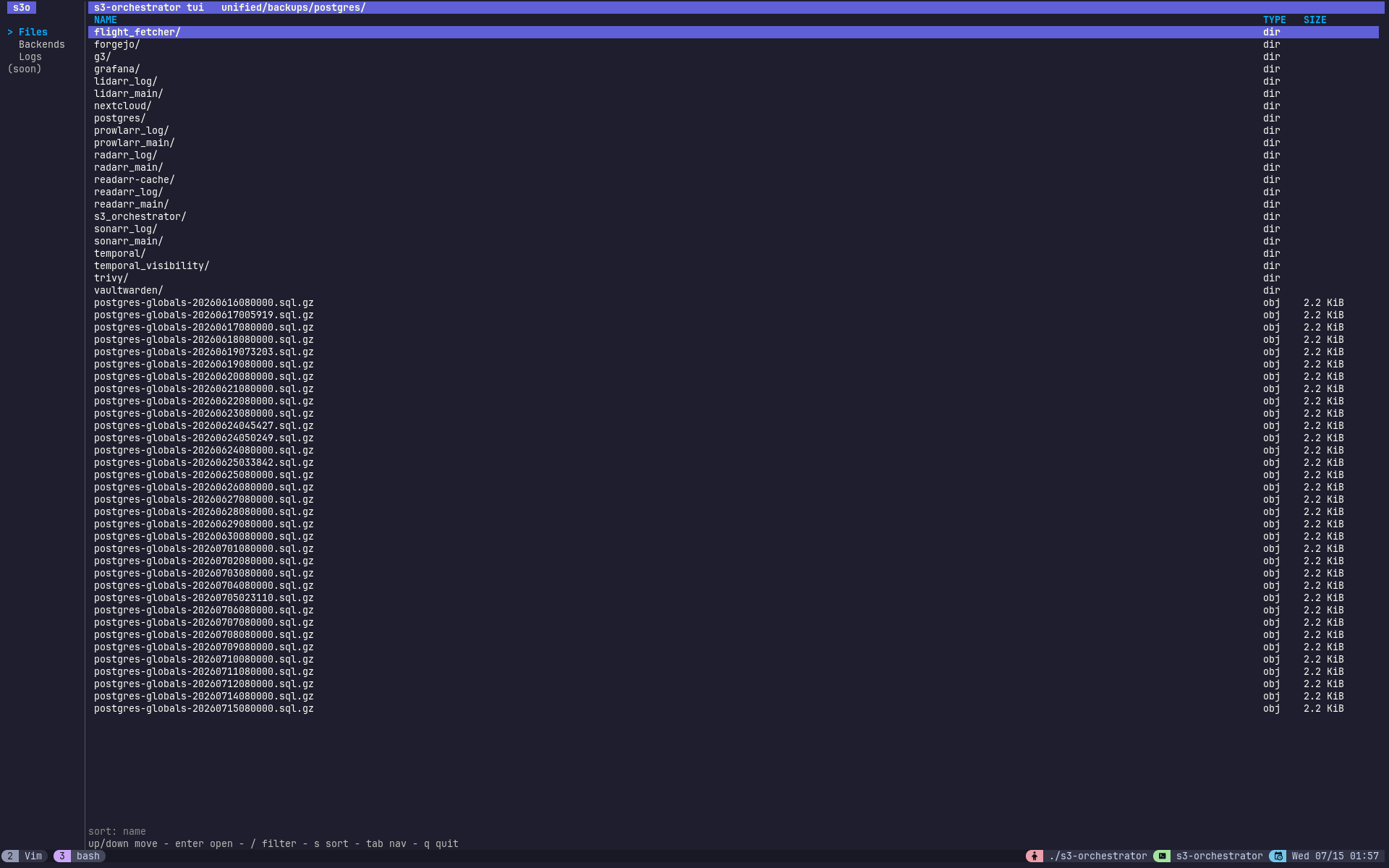Click the 'dir' type of vaultwarden/ row

[1271, 290]
